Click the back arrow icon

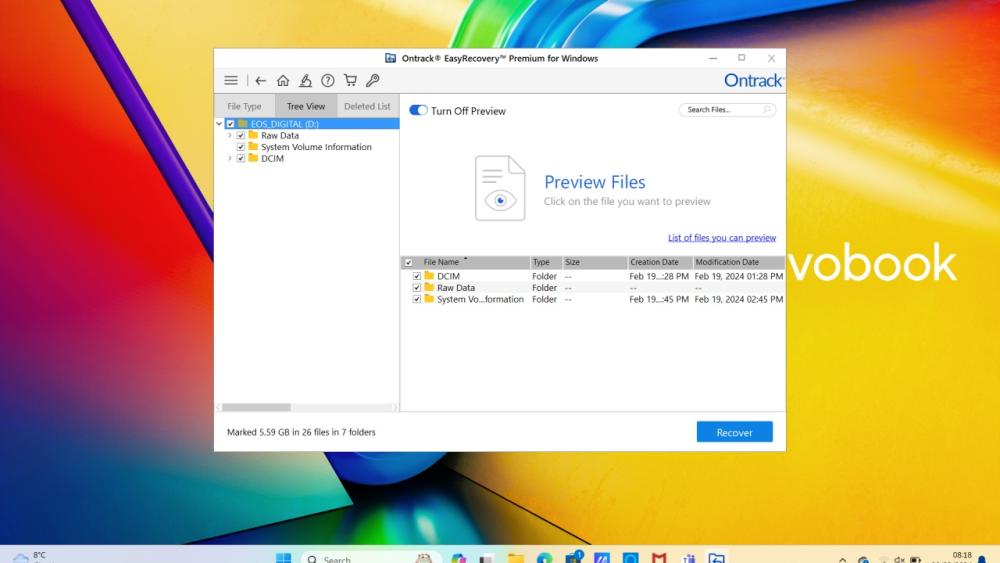[261, 81]
